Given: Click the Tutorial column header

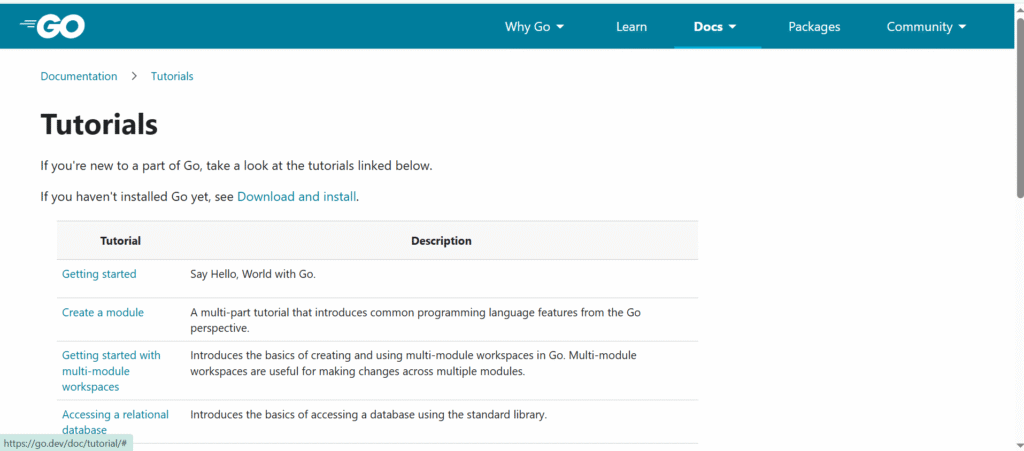Looking at the screenshot, I should point(121,241).
